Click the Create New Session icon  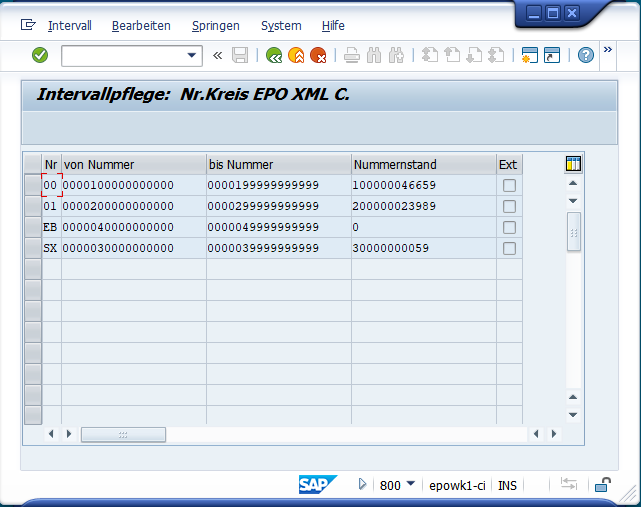530,55
